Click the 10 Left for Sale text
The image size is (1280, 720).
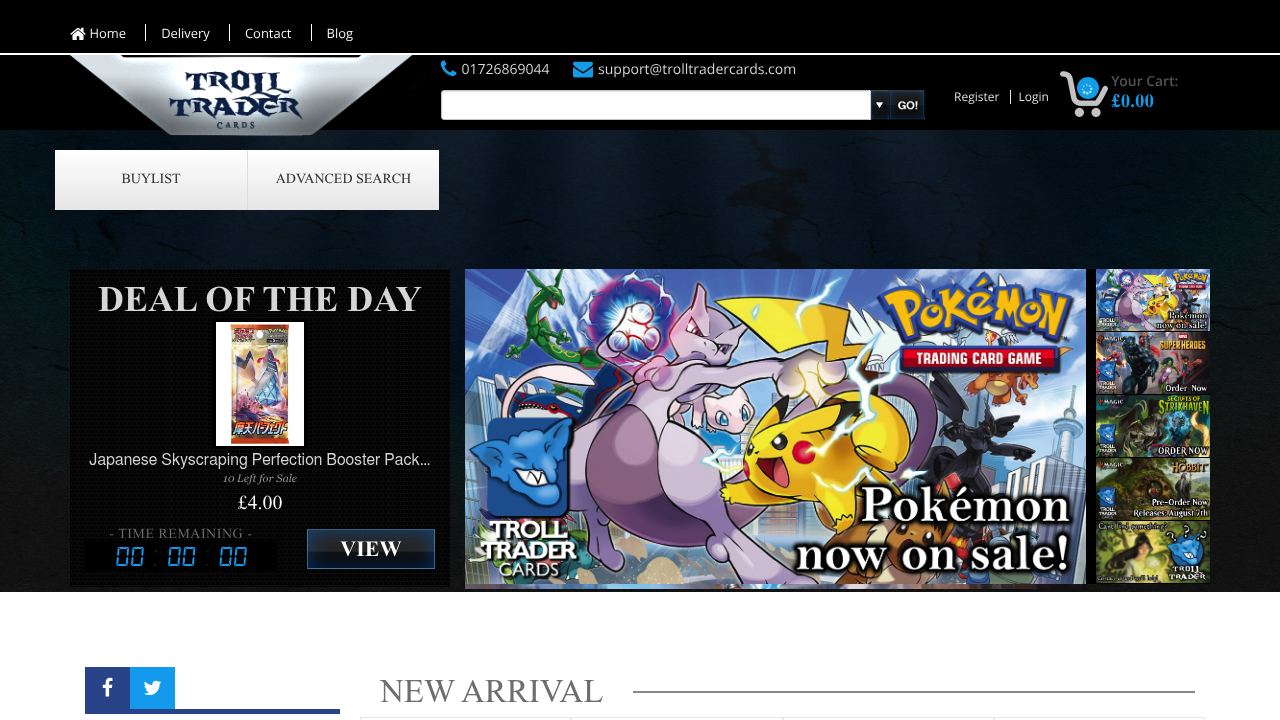(x=260, y=478)
